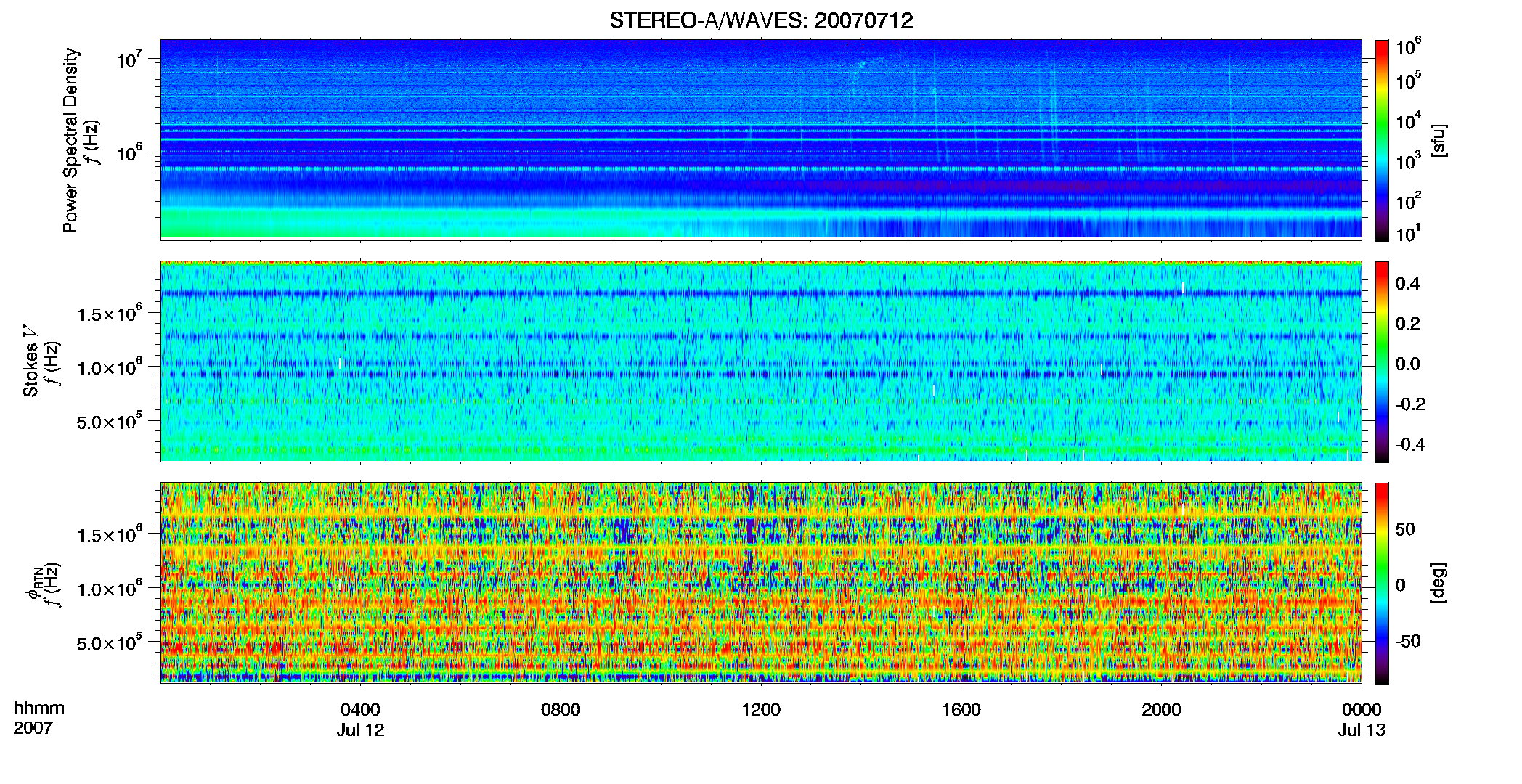Click the 10^6 frequency tick on Power Spectral Density axis
The image size is (1522, 784).
[x=129, y=152]
